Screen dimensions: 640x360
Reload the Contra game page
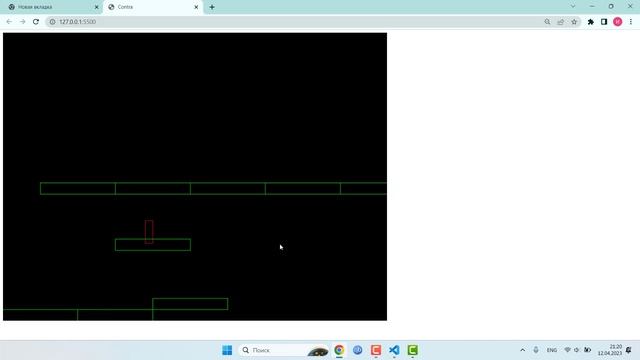tap(36, 22)
